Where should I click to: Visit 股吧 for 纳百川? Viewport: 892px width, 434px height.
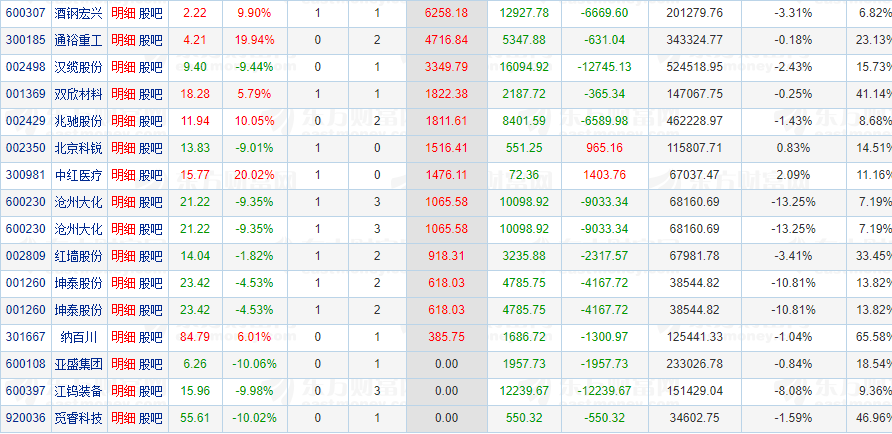[x=151, y=337]
